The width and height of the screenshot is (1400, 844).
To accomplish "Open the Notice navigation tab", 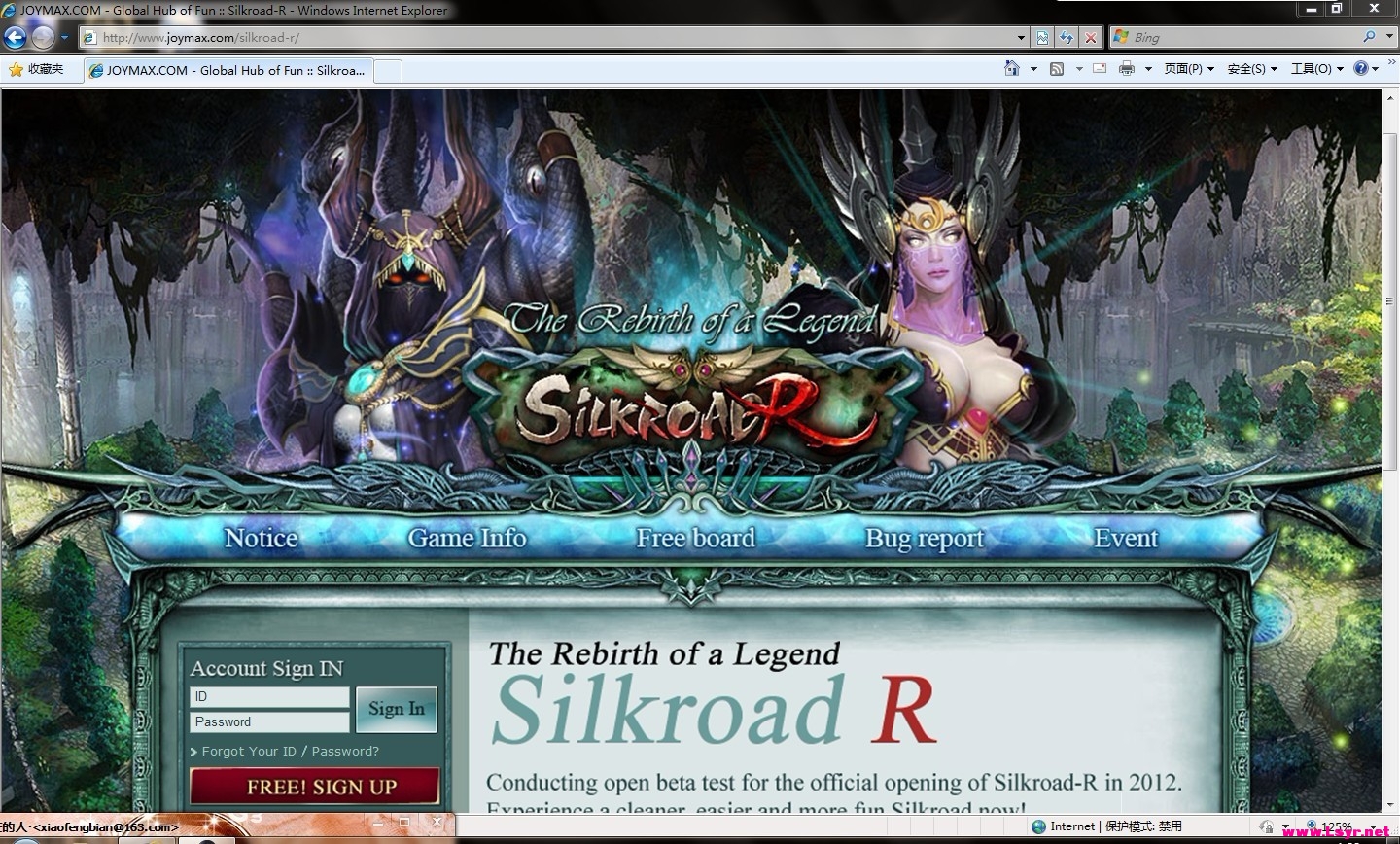I will [x=261, y=538].
